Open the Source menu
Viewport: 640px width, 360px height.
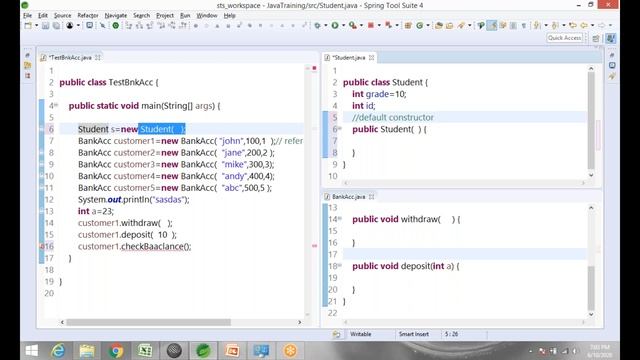point(62,16)
